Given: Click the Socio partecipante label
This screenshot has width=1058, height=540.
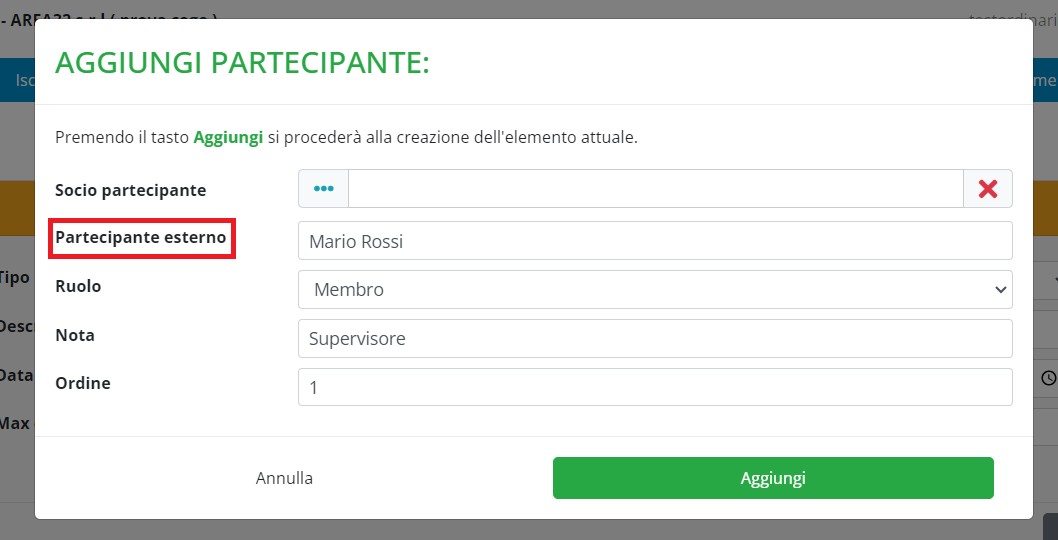Looking at the screenshot, I should [130, 190].
